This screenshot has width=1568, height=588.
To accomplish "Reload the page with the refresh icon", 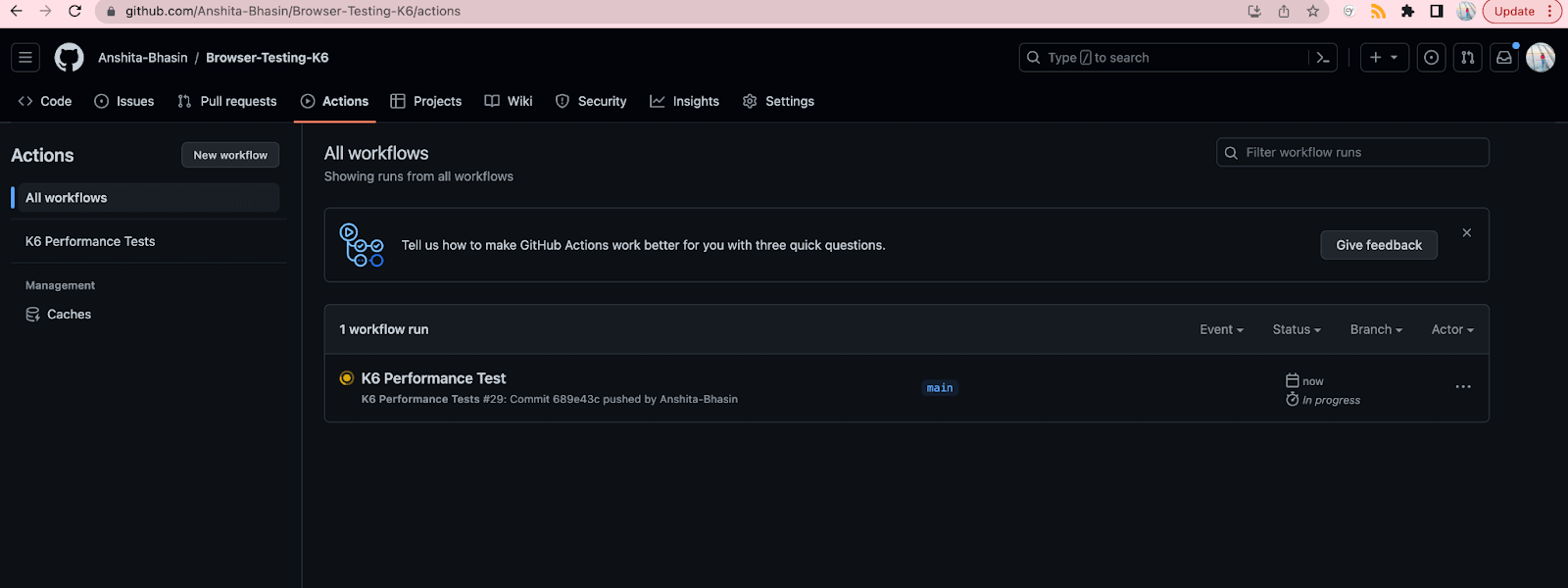I will pyautogui.click(x=75, y=11).
